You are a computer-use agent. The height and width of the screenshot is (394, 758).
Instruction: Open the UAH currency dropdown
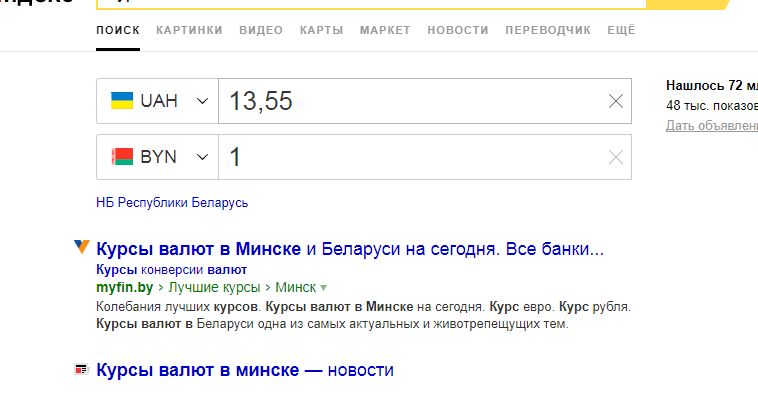point(157,101)
